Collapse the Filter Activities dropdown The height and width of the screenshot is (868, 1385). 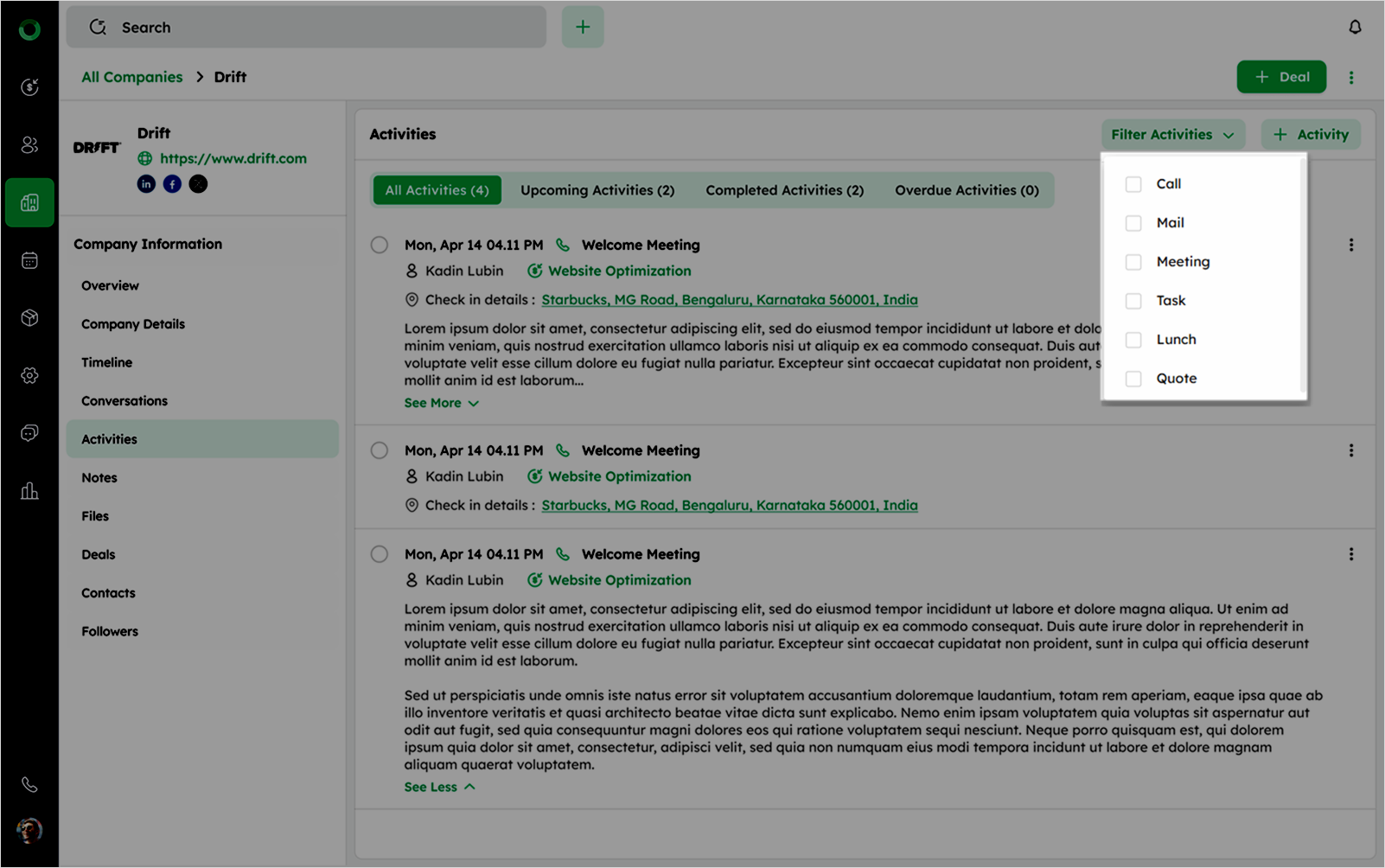(1172, 135)
